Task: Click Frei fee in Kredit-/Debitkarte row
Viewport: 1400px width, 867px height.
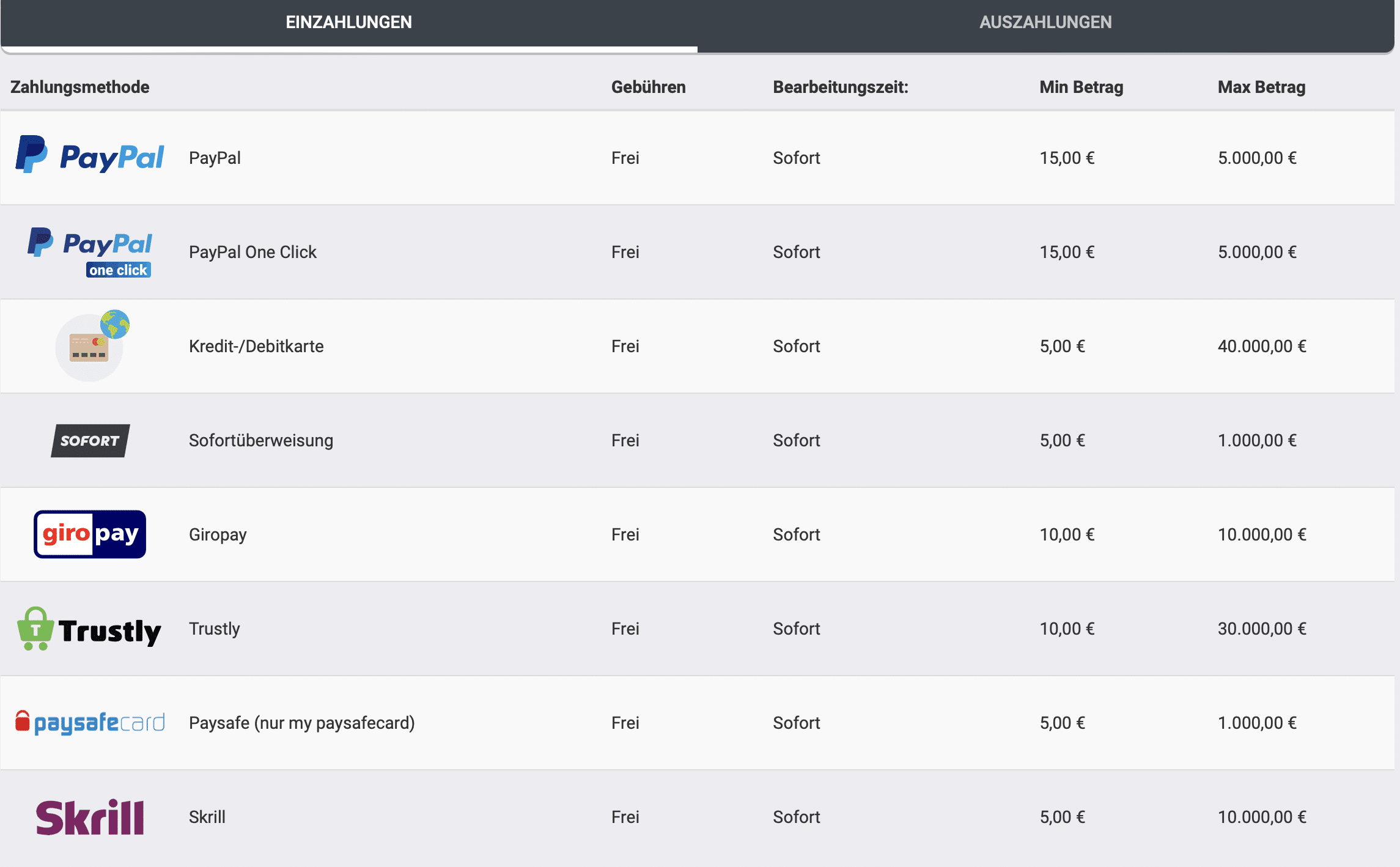Action: pos(625,347)
